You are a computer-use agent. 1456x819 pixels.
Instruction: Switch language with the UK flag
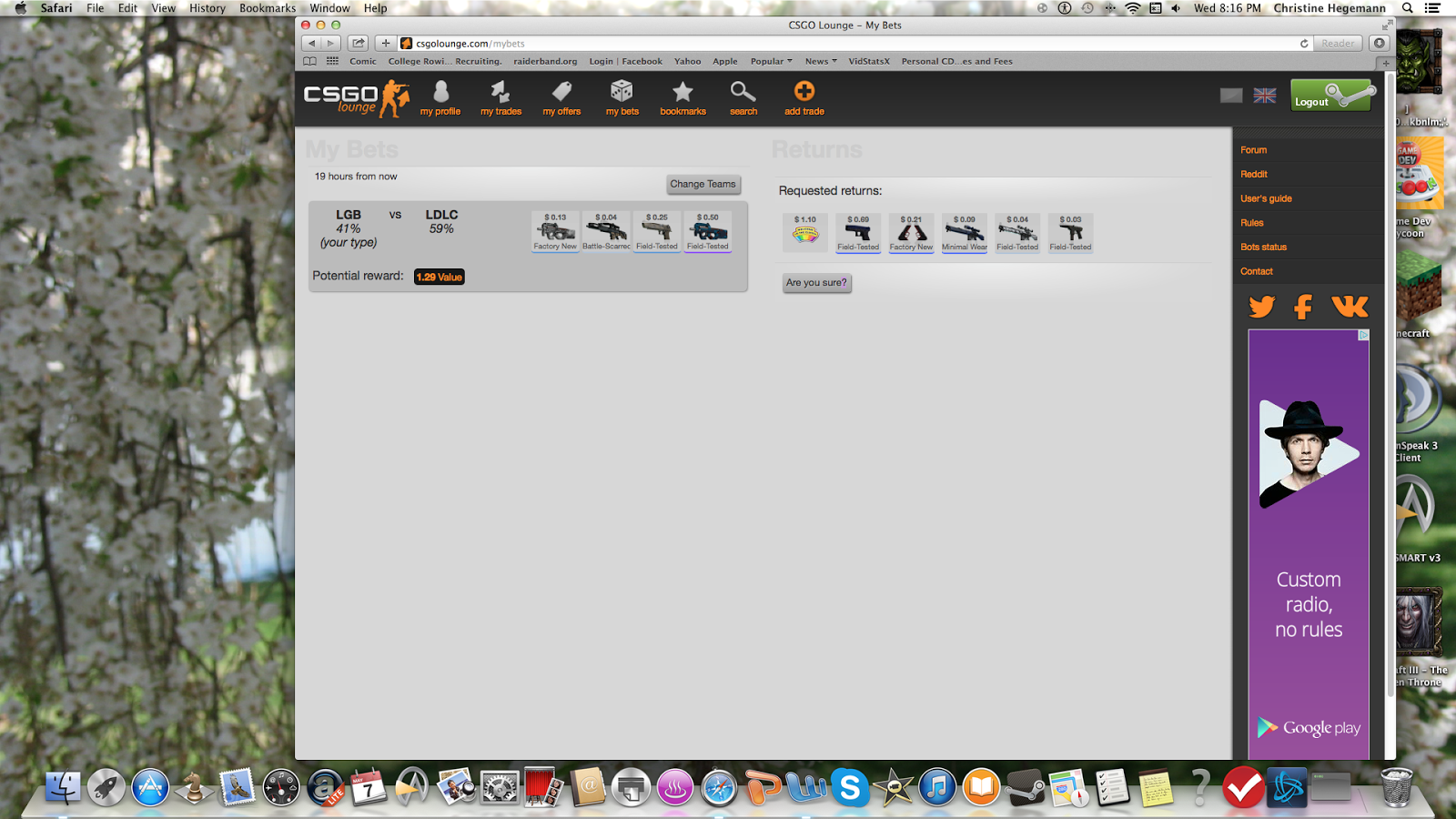(x=1265, y=96)
